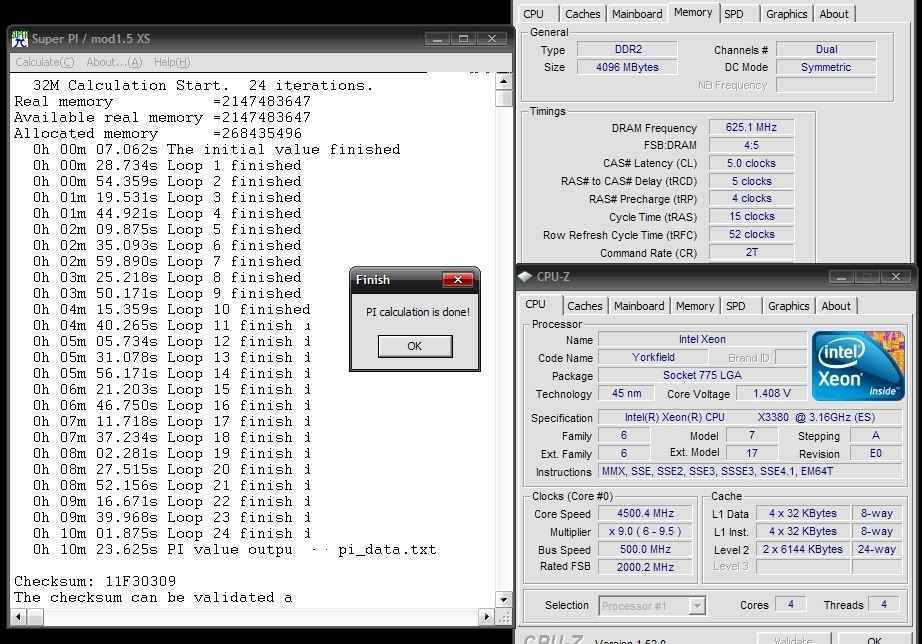Click the DRAM Frequency value 625.1 MHz
The width and height of the screenshot is (922, 644).
pyautogui.click(x=751, y=127)
